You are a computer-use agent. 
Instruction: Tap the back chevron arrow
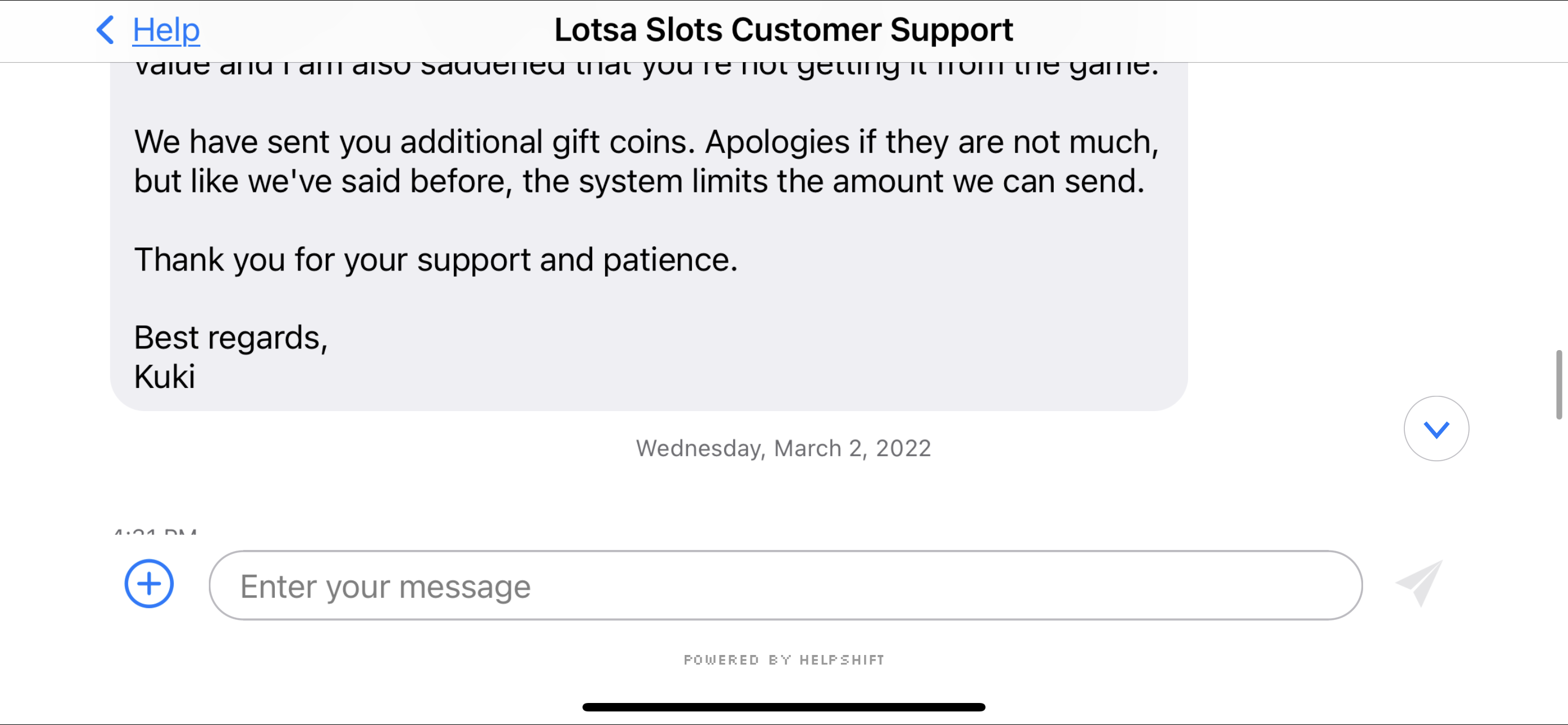104,30
